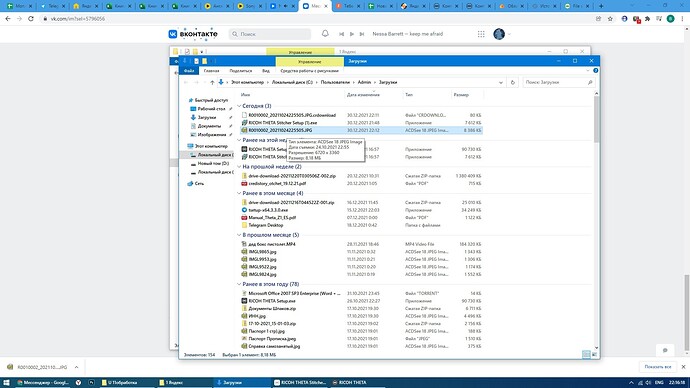Viewport: 690px width, 388px height.
Task: Click the search magnifier in Загрузки search
Action: (x=590, y=82)
